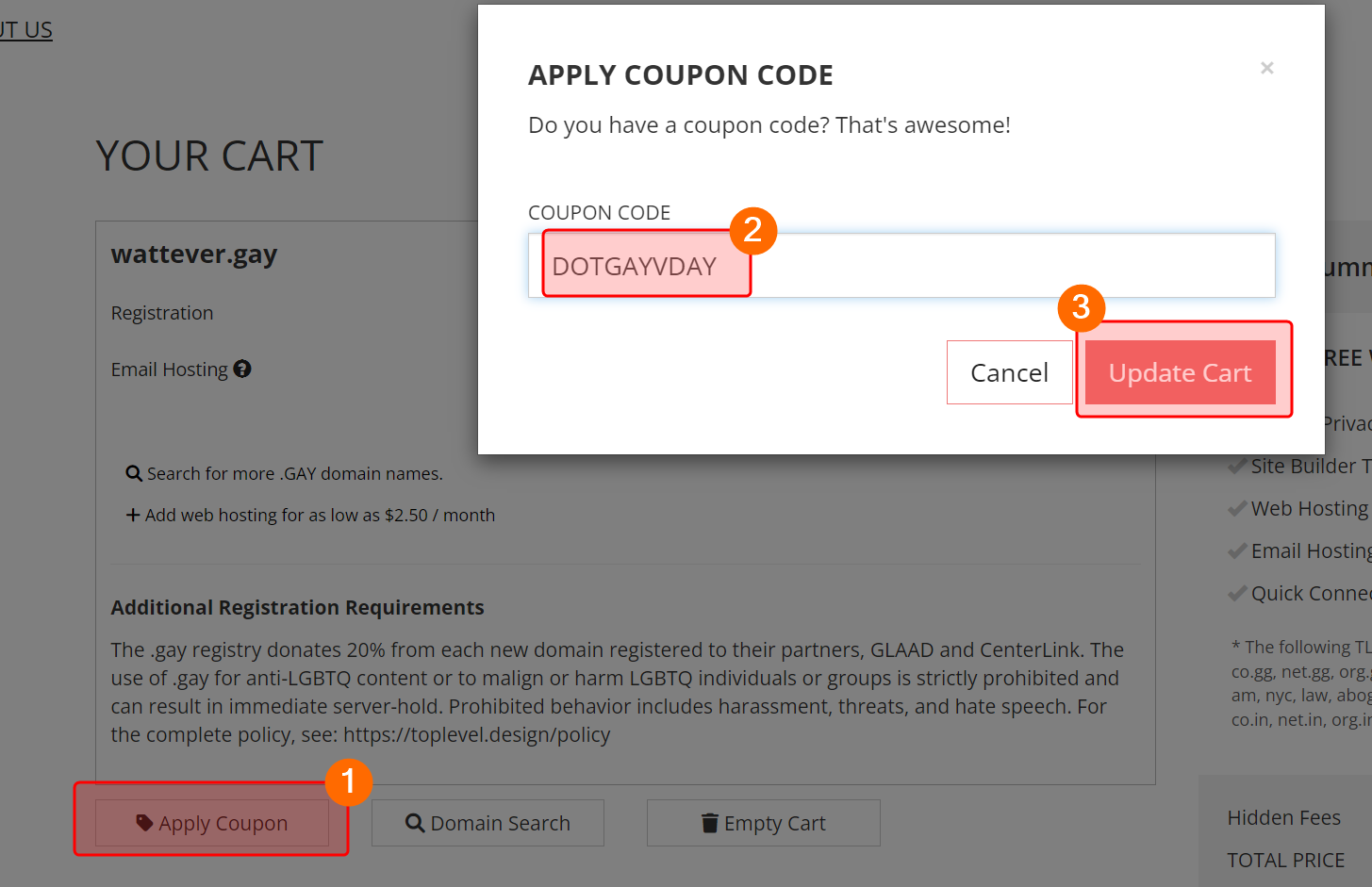Click the checkmark beside Web Hosting
Image resolution: width=1372 pixels, height=887 pixels.
pos(1237,508)
